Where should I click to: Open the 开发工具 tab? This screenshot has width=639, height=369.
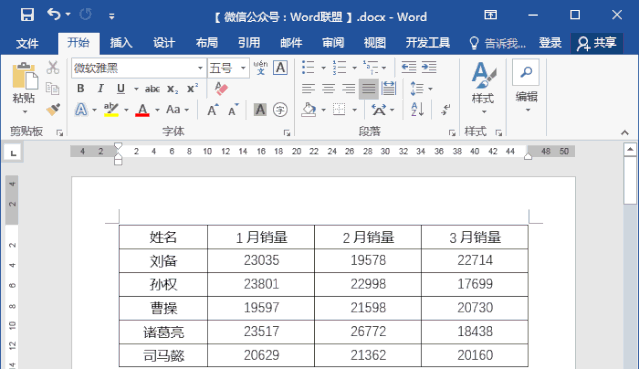point(428,43)
